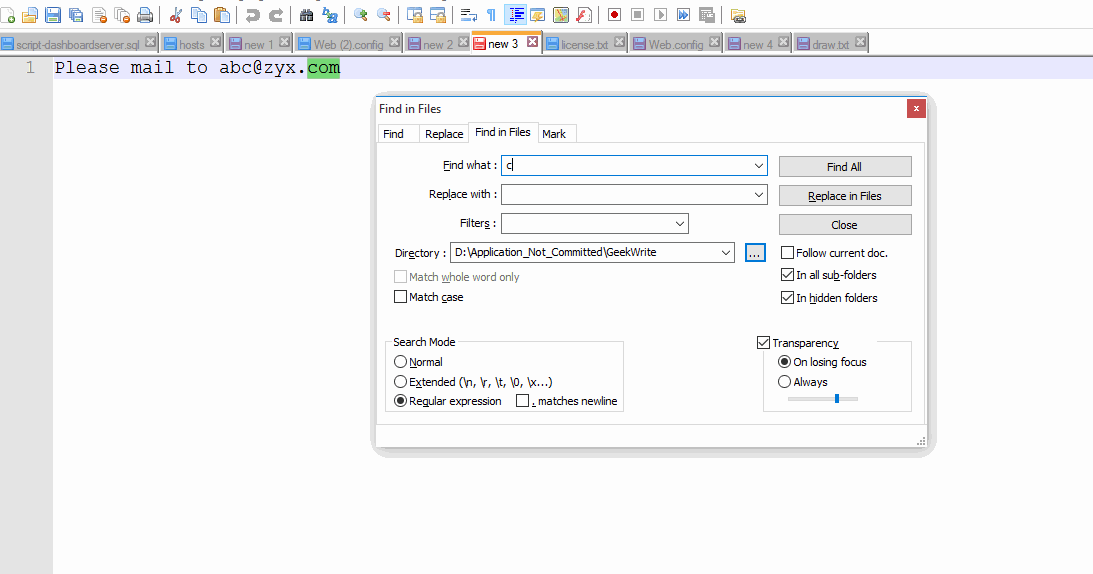Click the Close All documents toolbar icon
Viewport: 1093px width, 574px height.
click(122, 15)
